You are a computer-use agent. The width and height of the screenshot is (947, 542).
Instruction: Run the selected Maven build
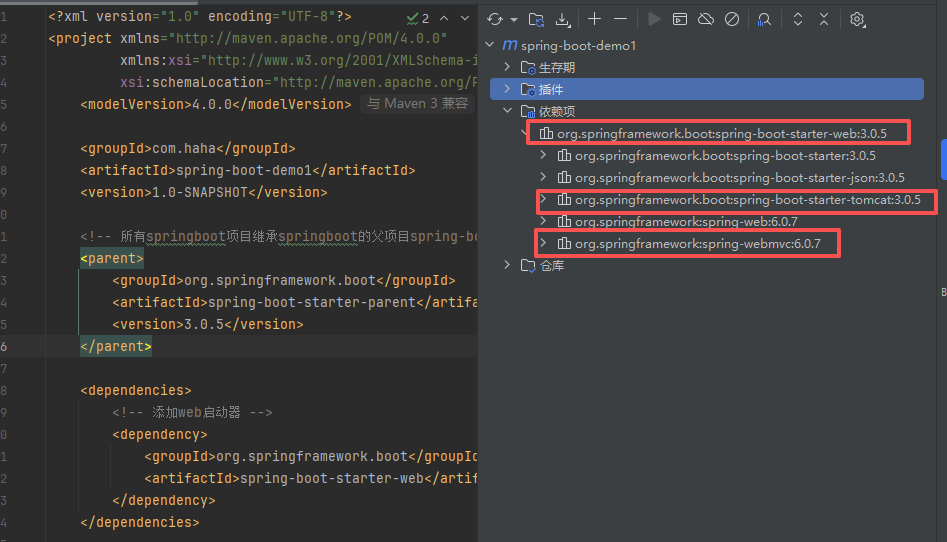click(653, 19)
